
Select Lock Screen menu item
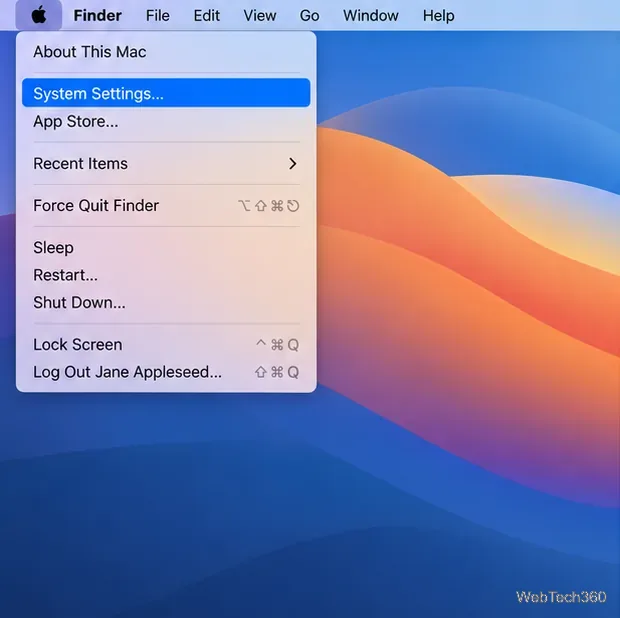(166, 345)
